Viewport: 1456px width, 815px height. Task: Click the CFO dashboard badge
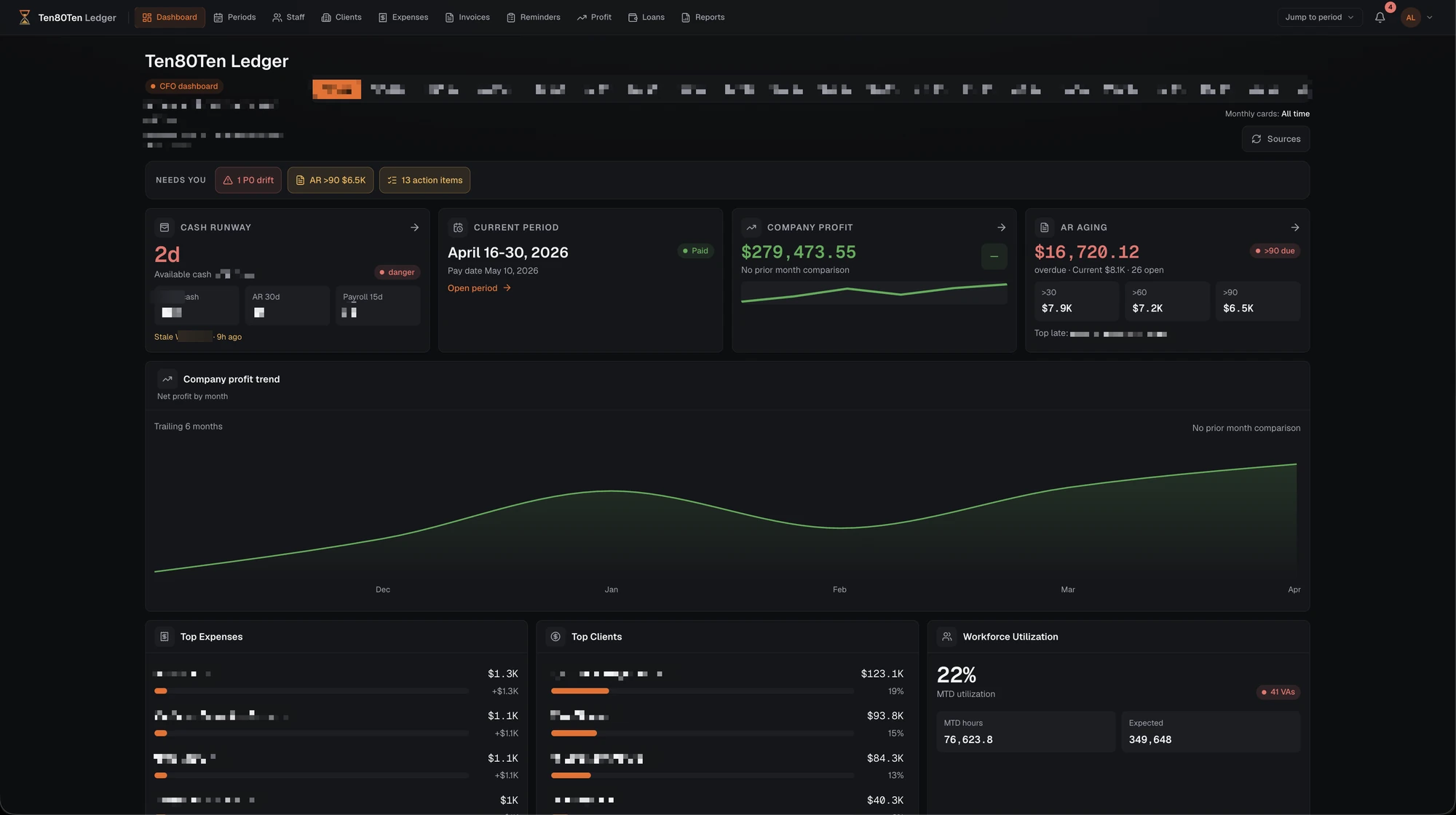point(183,87)
